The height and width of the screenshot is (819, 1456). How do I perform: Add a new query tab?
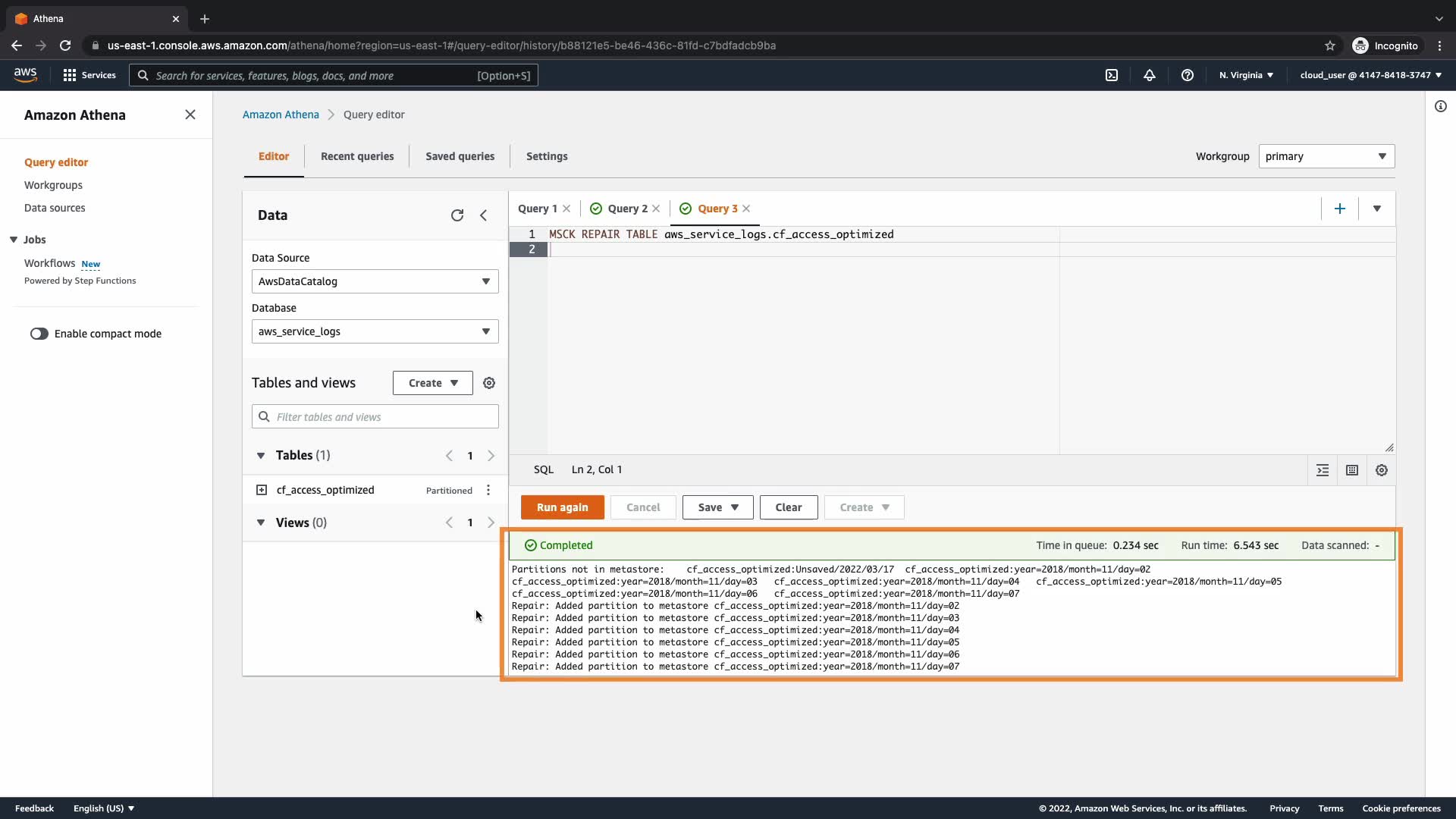(1340, 209)
